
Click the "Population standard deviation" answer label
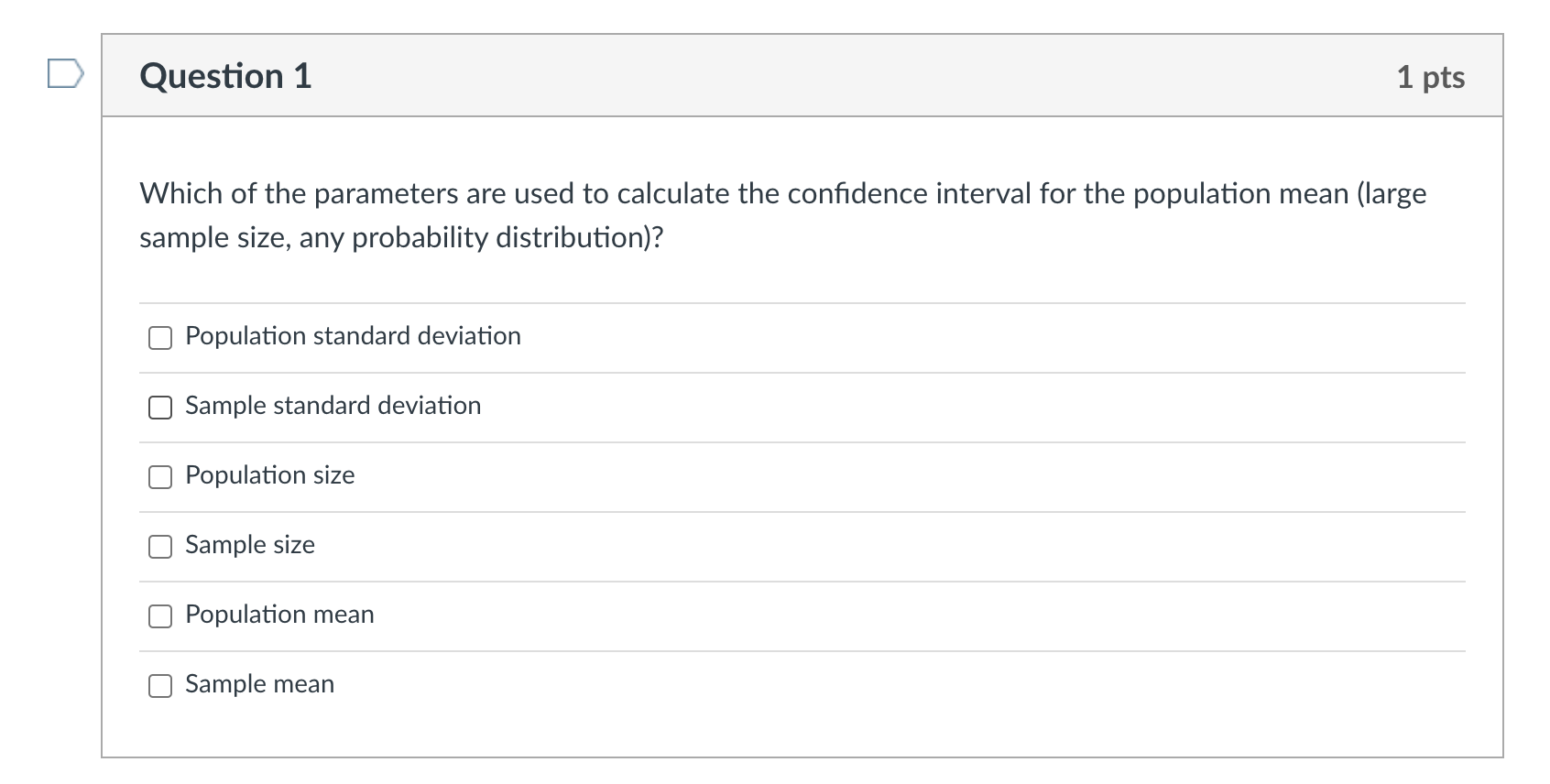[353, 336]
